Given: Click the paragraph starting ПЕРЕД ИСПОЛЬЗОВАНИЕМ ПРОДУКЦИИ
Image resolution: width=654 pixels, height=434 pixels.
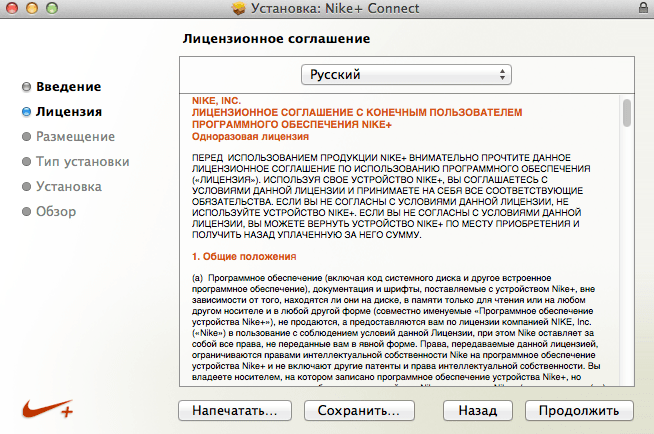Looking at the screenshot, I should pos(391,196).
